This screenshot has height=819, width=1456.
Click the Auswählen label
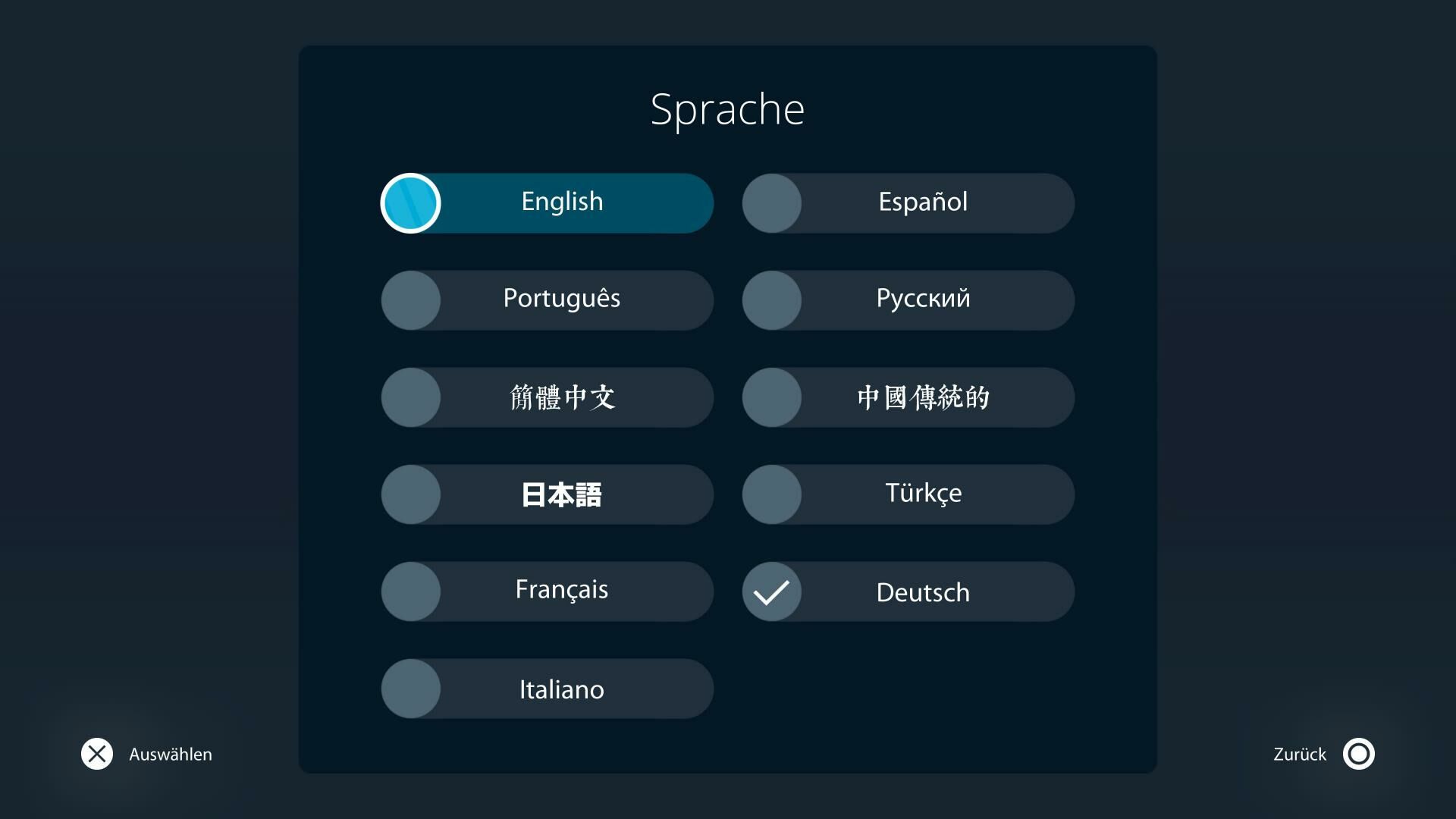pos(171,755)
